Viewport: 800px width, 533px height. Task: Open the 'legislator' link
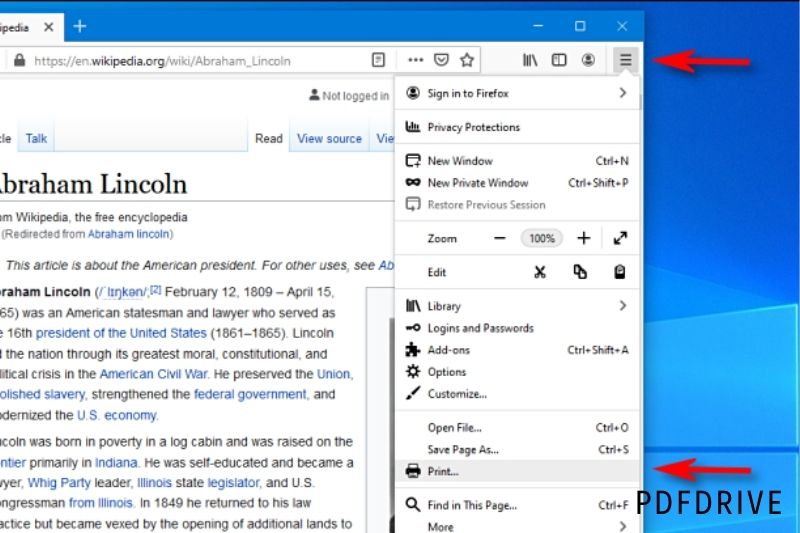point(234,483)
